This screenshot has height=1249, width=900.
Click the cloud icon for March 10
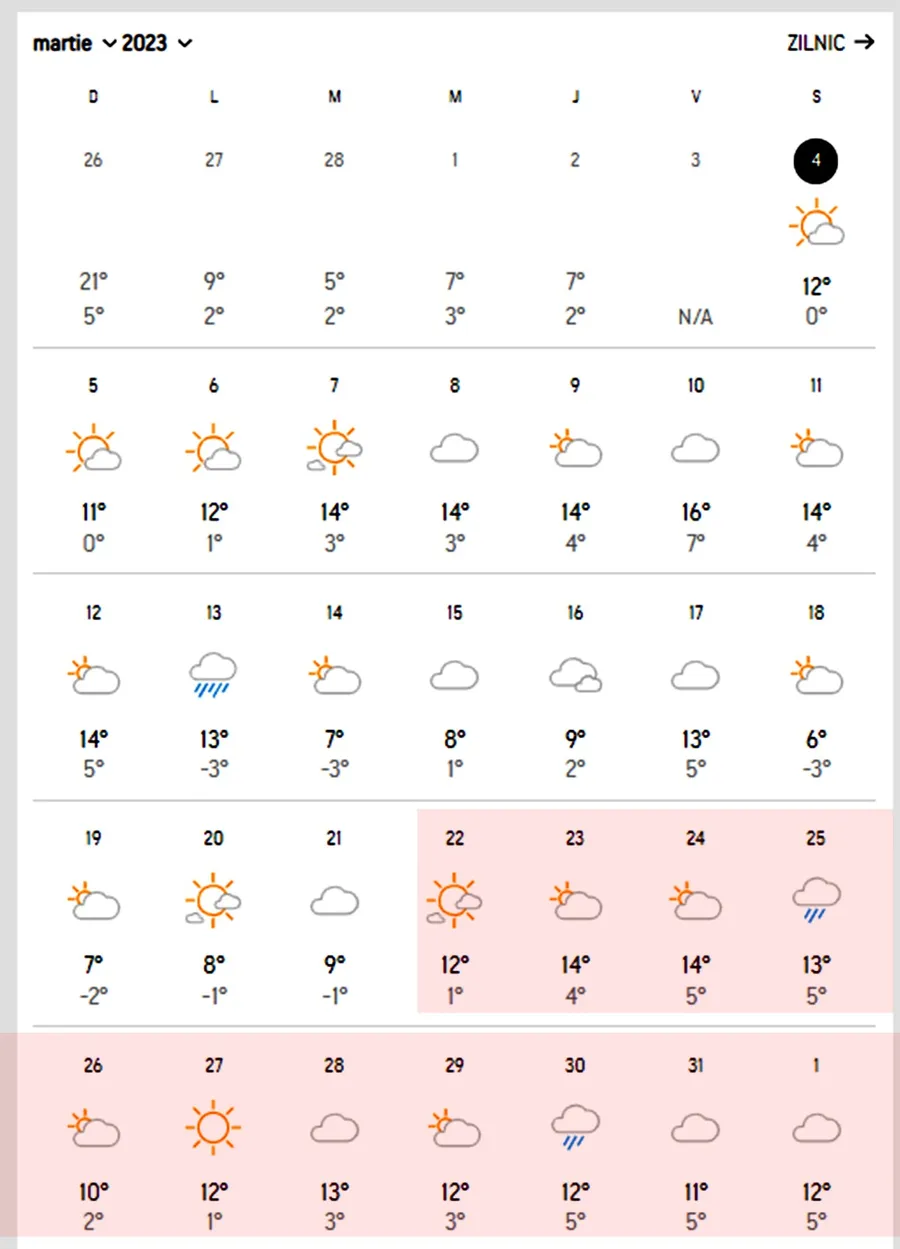(695, 450)
